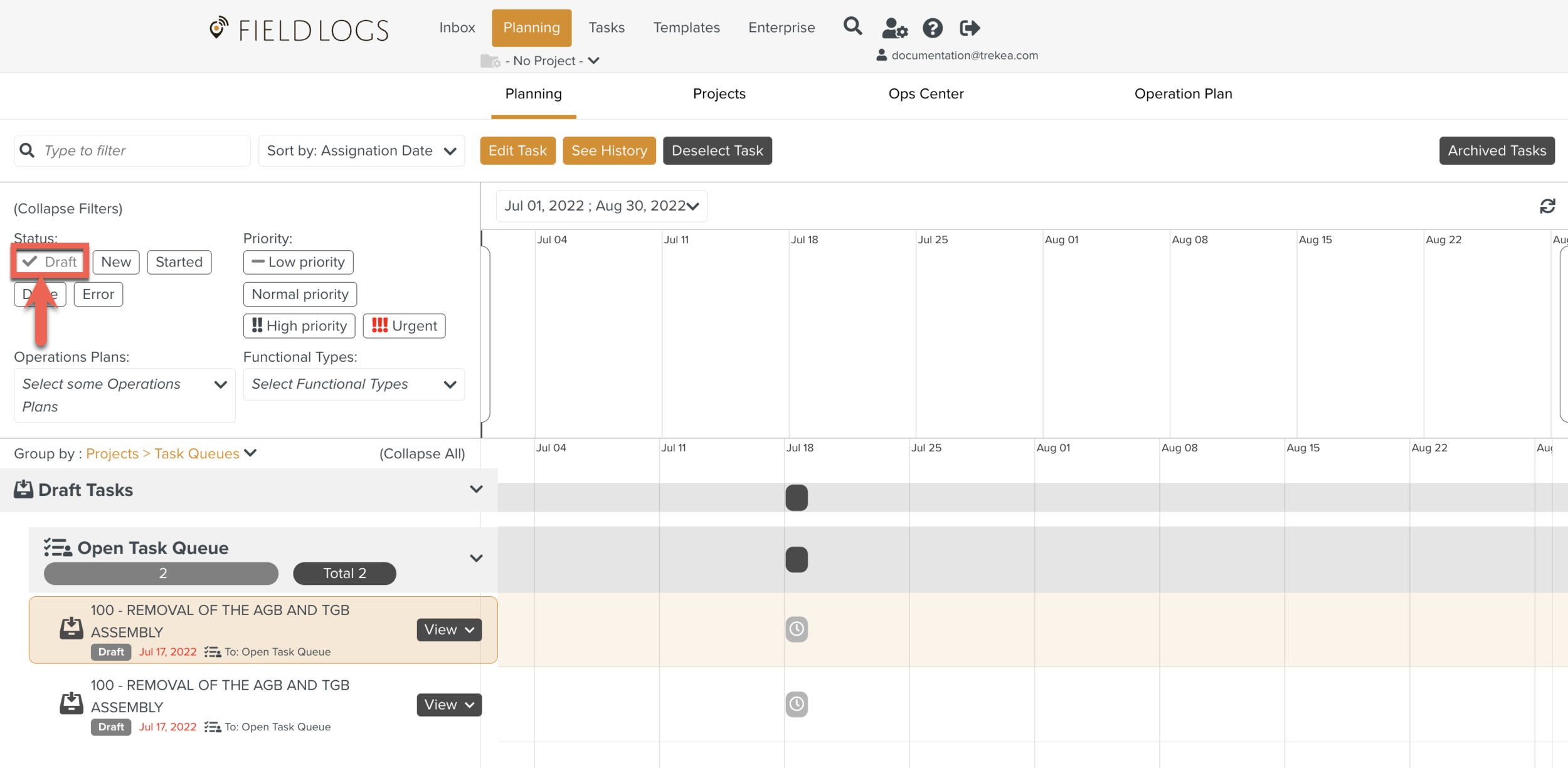Toggle the Started status filter
1568x768 pixels.
coord(179,262)
